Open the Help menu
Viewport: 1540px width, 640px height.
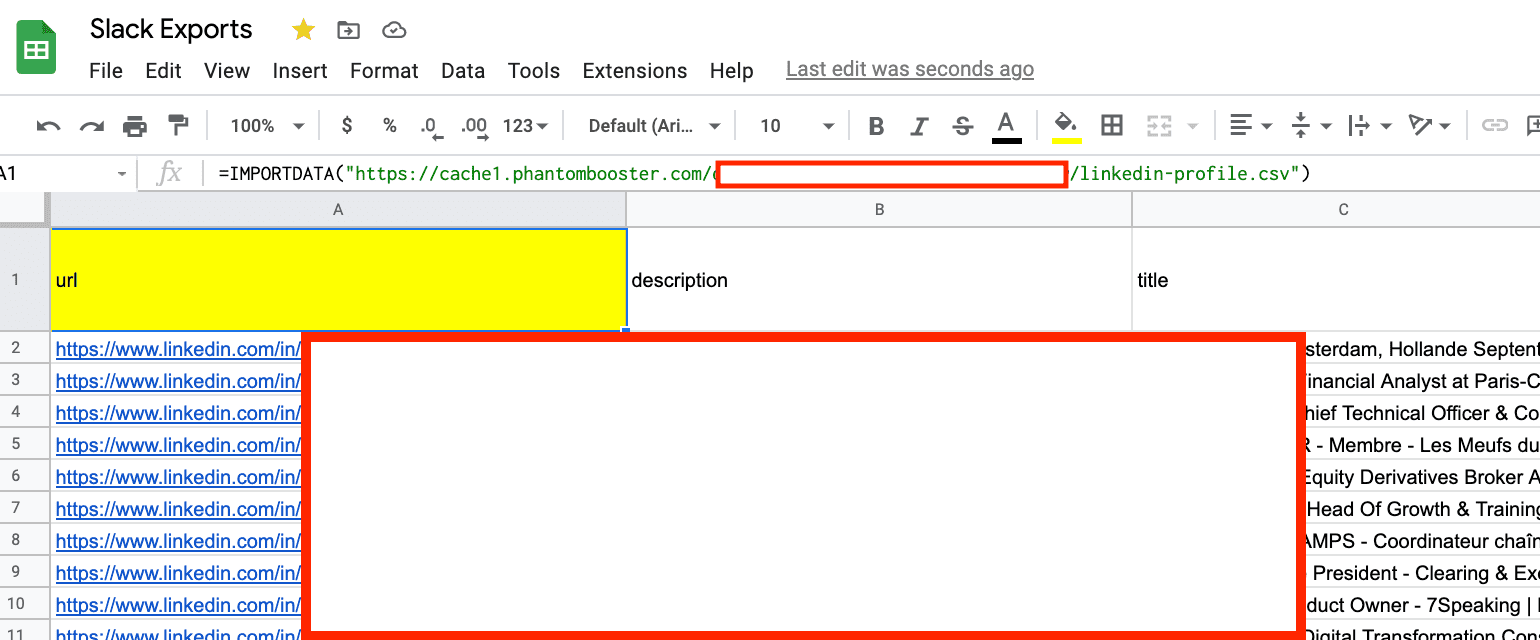click(x=731, y=71)
